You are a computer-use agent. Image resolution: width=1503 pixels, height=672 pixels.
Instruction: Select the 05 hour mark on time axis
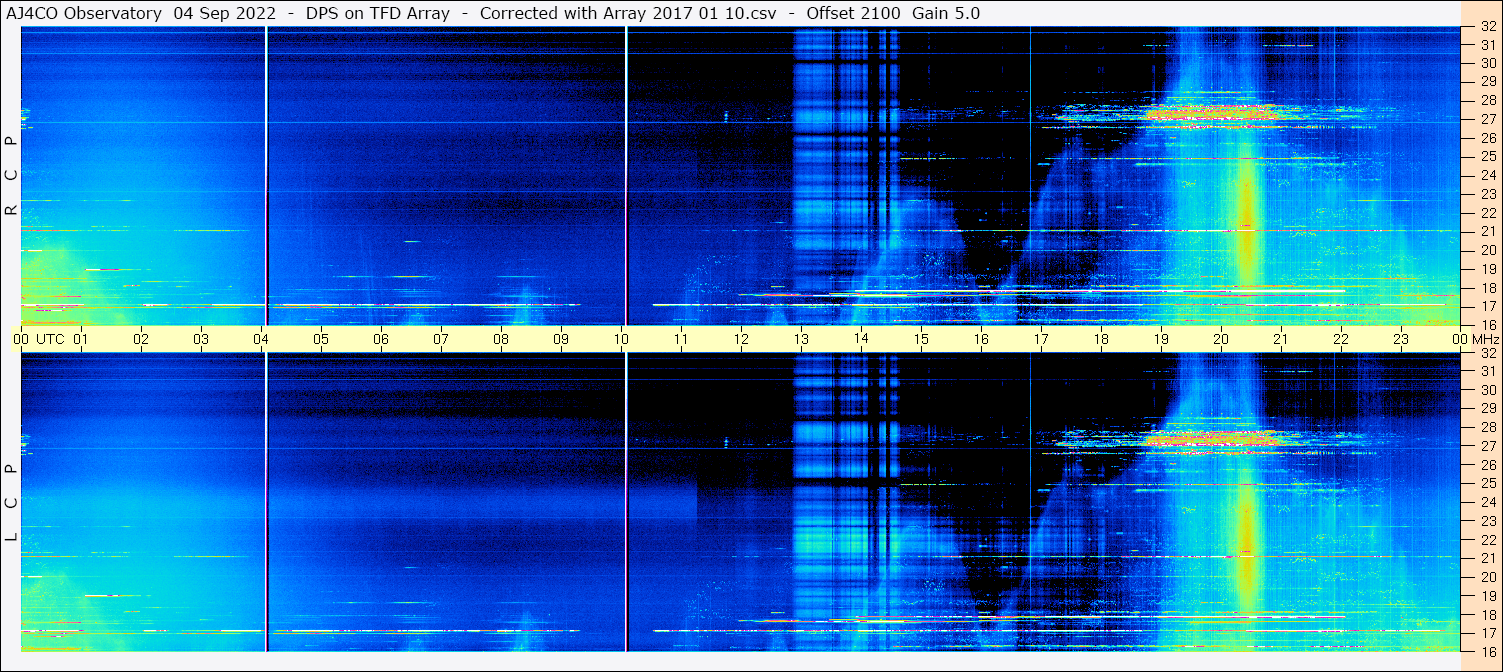321,339
